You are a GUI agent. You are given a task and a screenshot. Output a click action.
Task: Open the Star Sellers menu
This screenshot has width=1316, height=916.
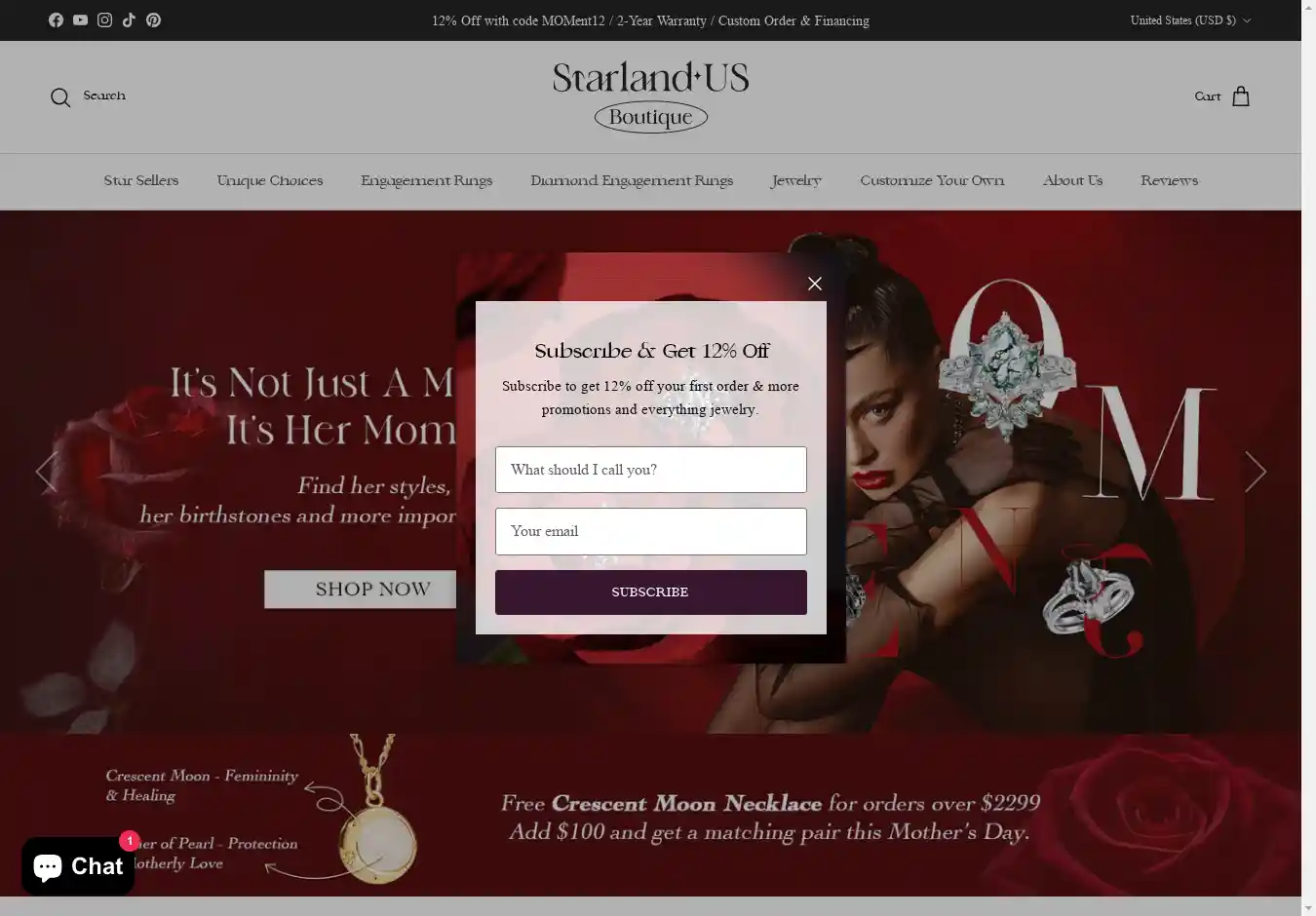tap(141, 180)
